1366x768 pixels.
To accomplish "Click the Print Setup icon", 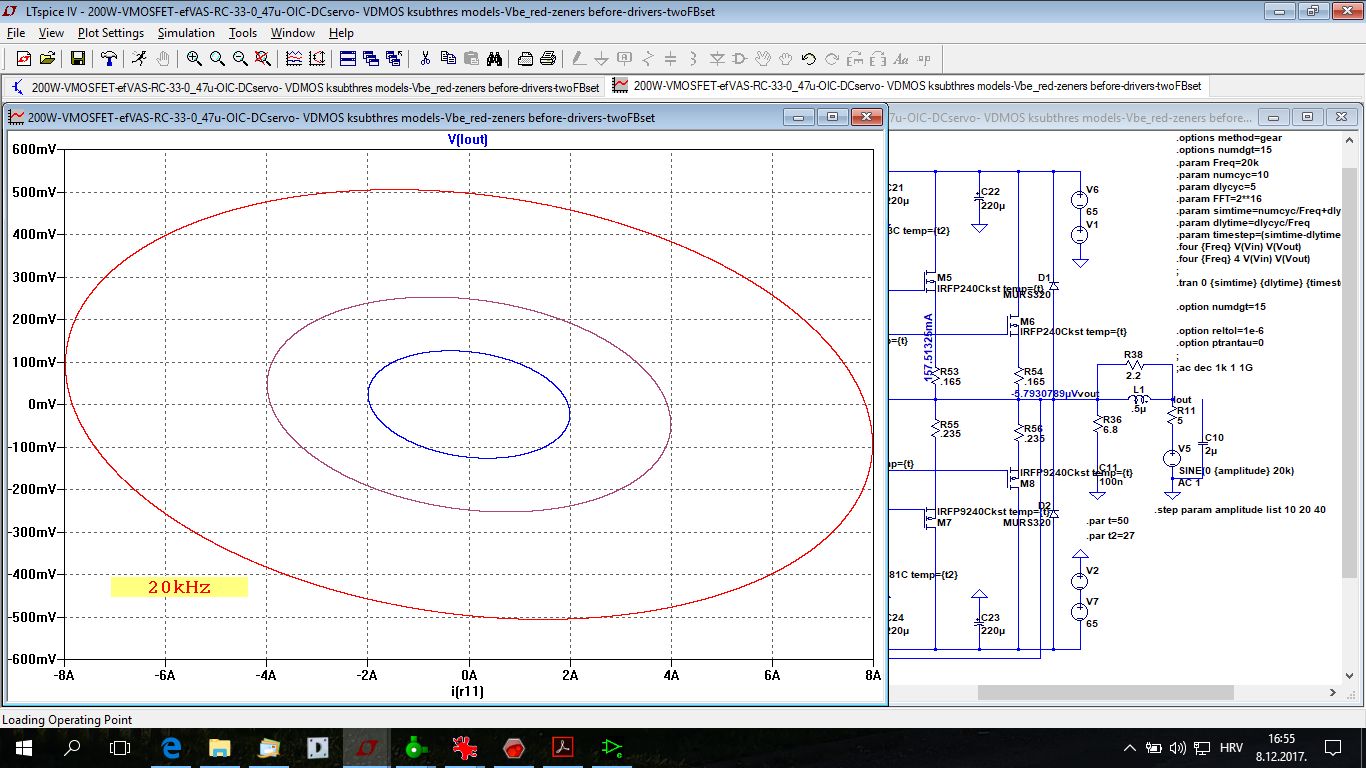I will [x=525, y=58].
